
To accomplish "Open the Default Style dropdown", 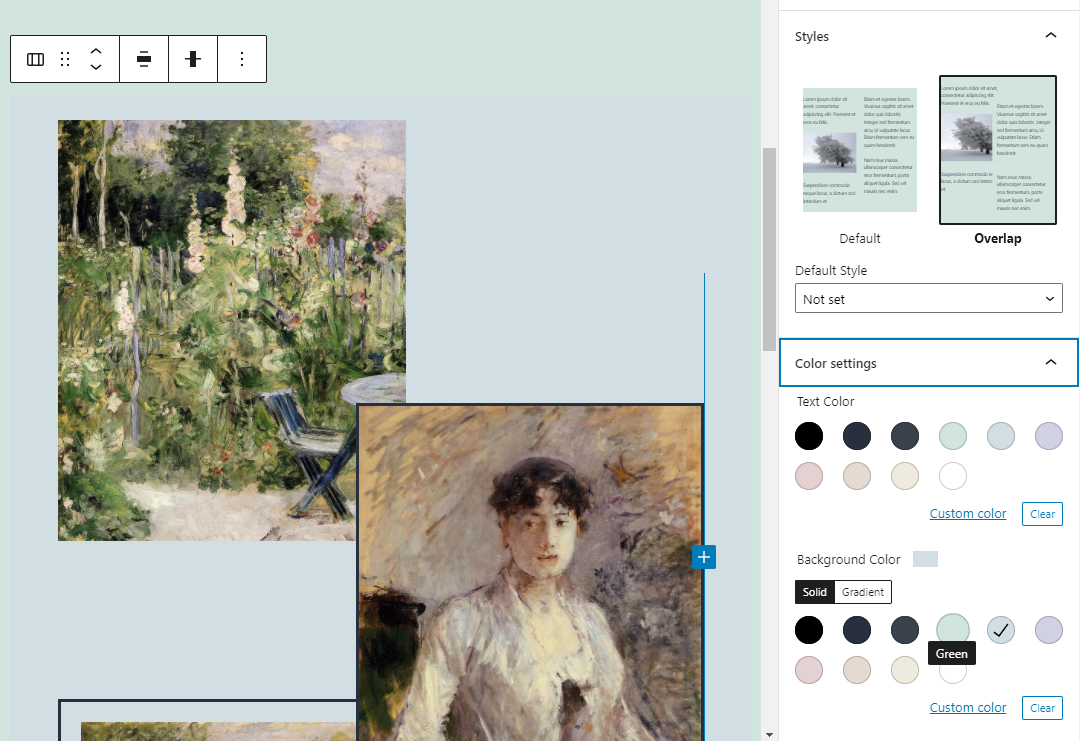I will [928, 299].
